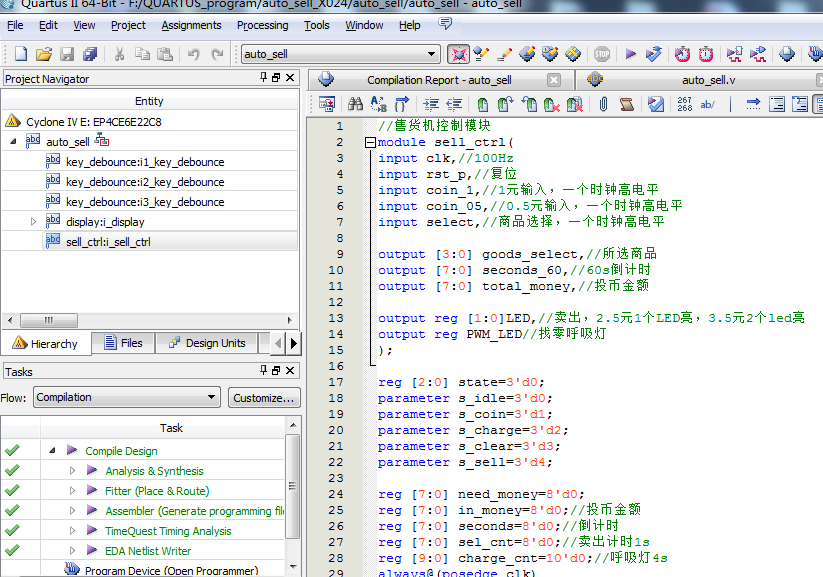
Task: Click the Paste clipboard icon
Action: [x=165, y=54]
